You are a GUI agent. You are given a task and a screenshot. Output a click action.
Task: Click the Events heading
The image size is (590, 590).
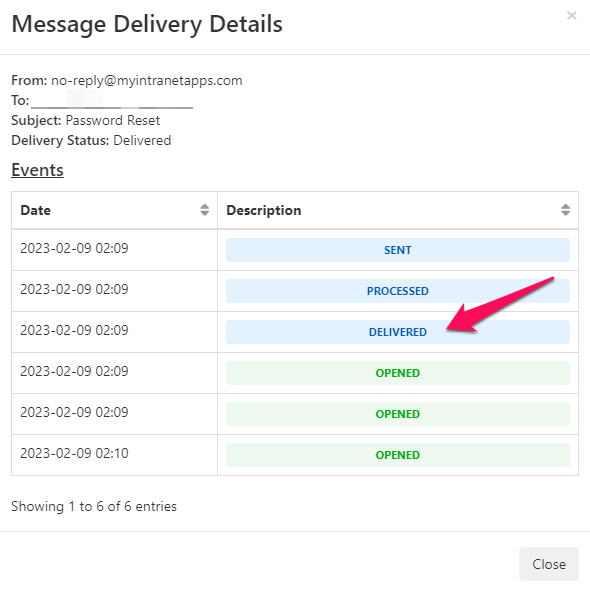tap(37, 170)
